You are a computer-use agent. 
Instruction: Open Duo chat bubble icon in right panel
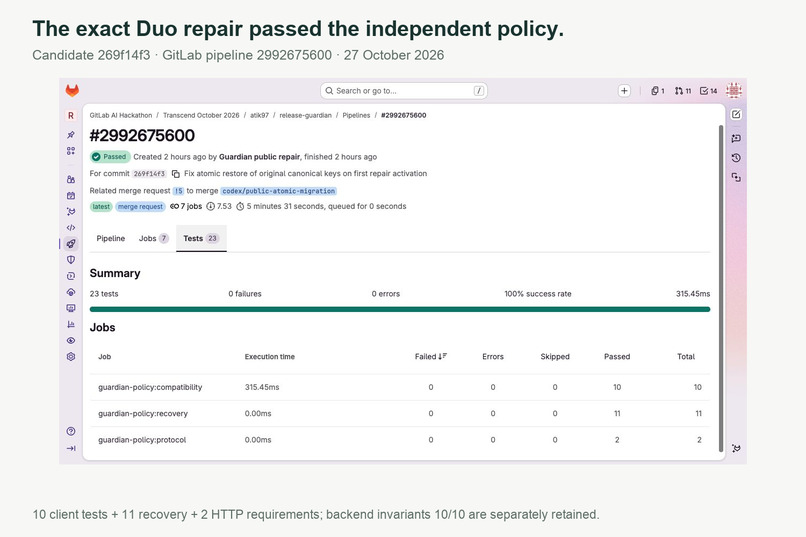coord(736,138)
